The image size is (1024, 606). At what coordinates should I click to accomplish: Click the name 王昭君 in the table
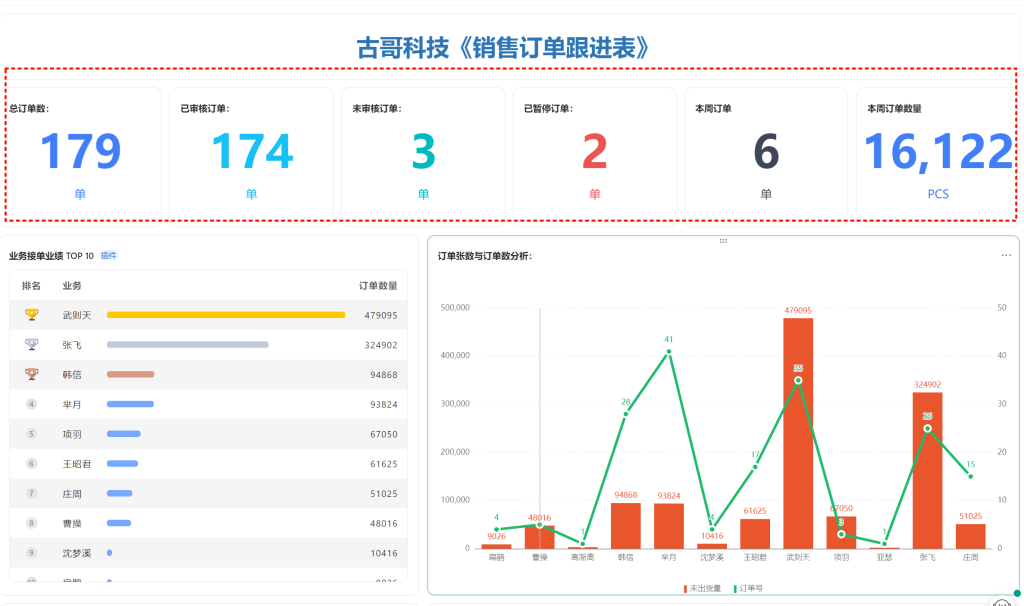[76, 464]
